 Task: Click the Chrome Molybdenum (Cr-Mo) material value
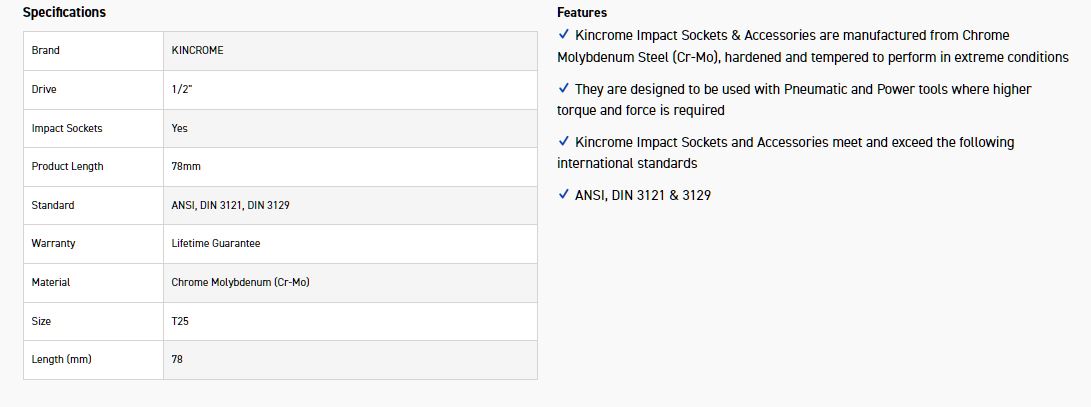click(x=240, y=283)
